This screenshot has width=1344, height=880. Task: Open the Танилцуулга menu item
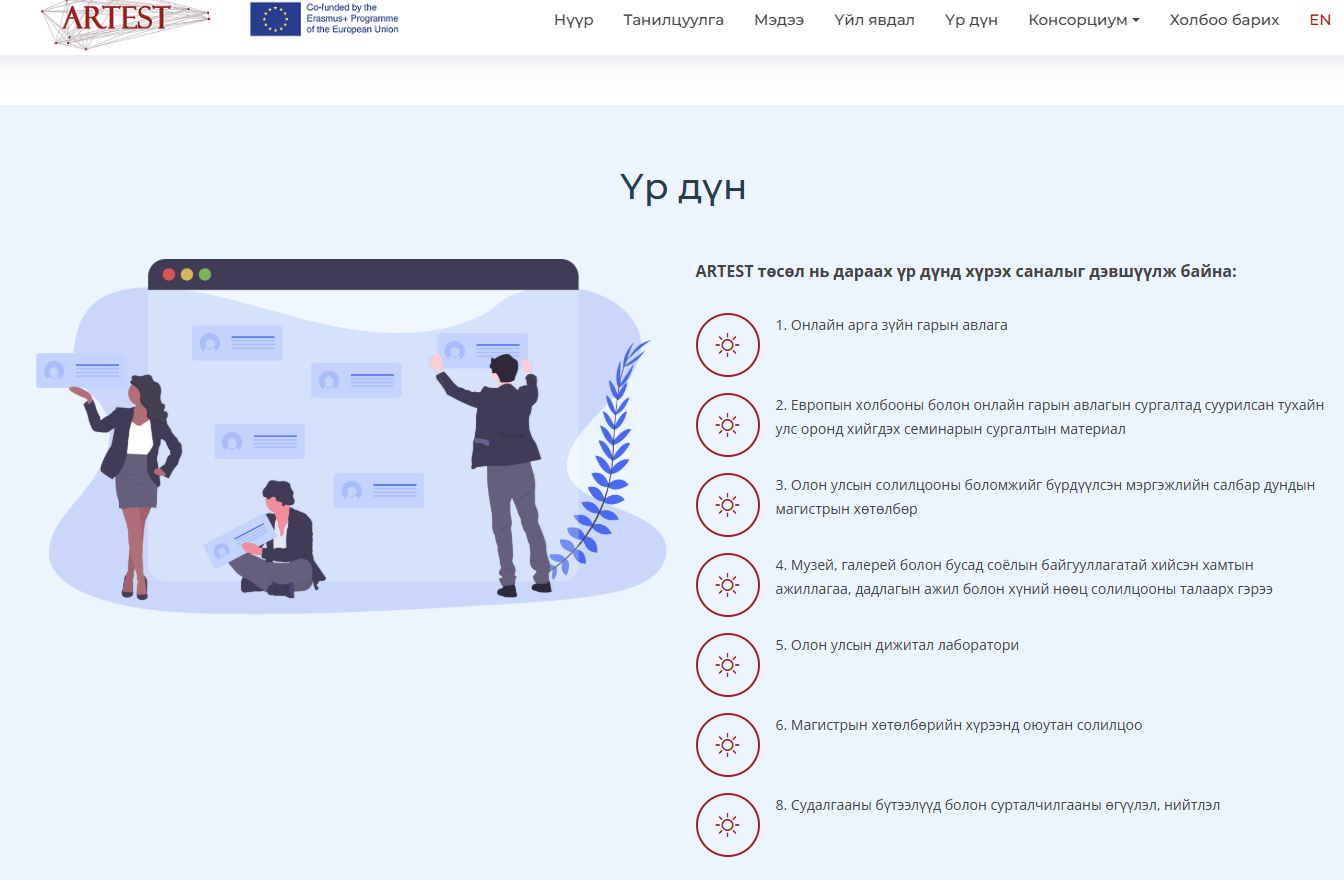[674, 20]
